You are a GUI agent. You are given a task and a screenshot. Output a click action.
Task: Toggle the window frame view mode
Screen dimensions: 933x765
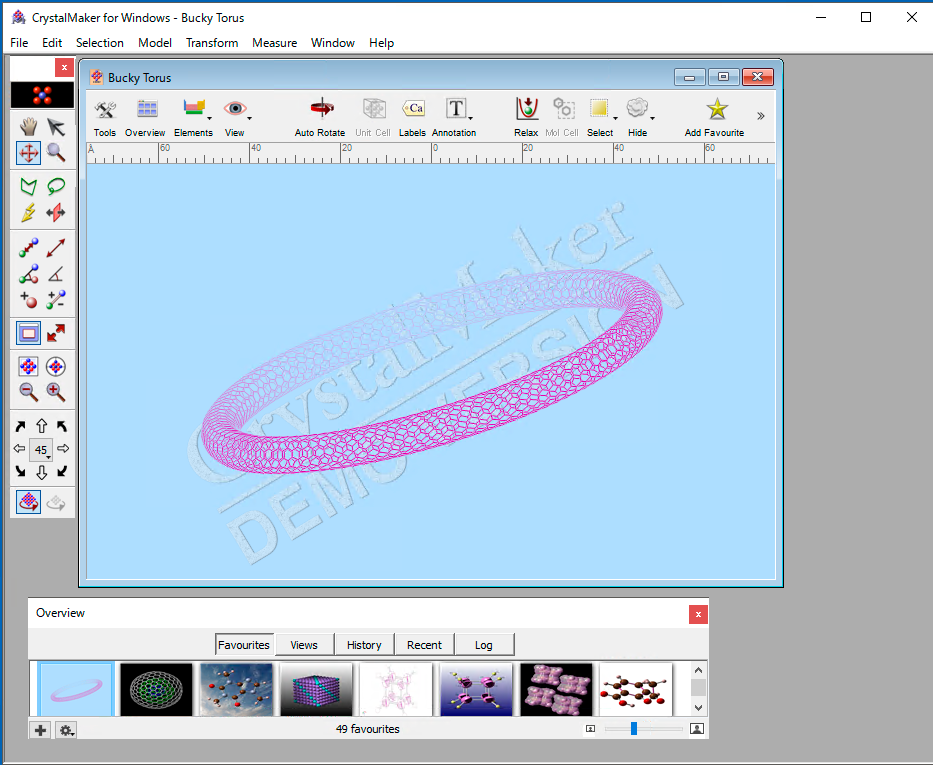click(x=28, y=333)
